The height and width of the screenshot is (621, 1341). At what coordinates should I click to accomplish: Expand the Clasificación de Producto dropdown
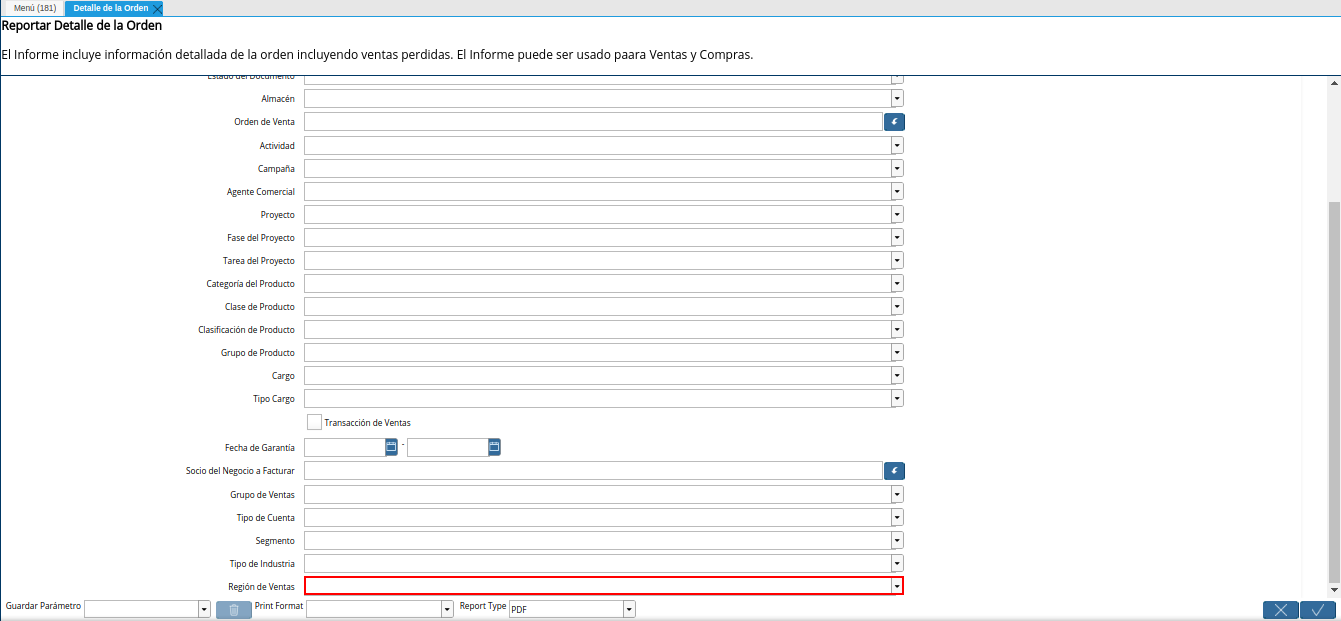pos(897,330)
